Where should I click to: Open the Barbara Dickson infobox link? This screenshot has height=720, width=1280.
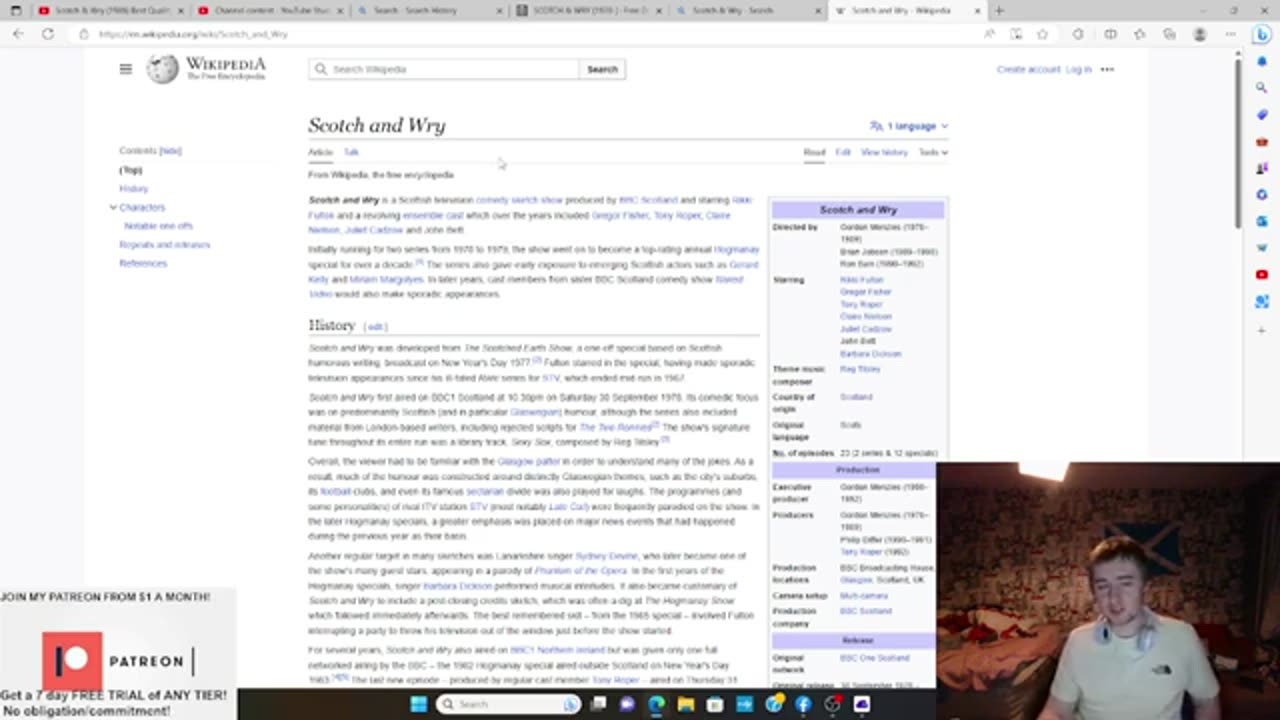pos(871,354)
